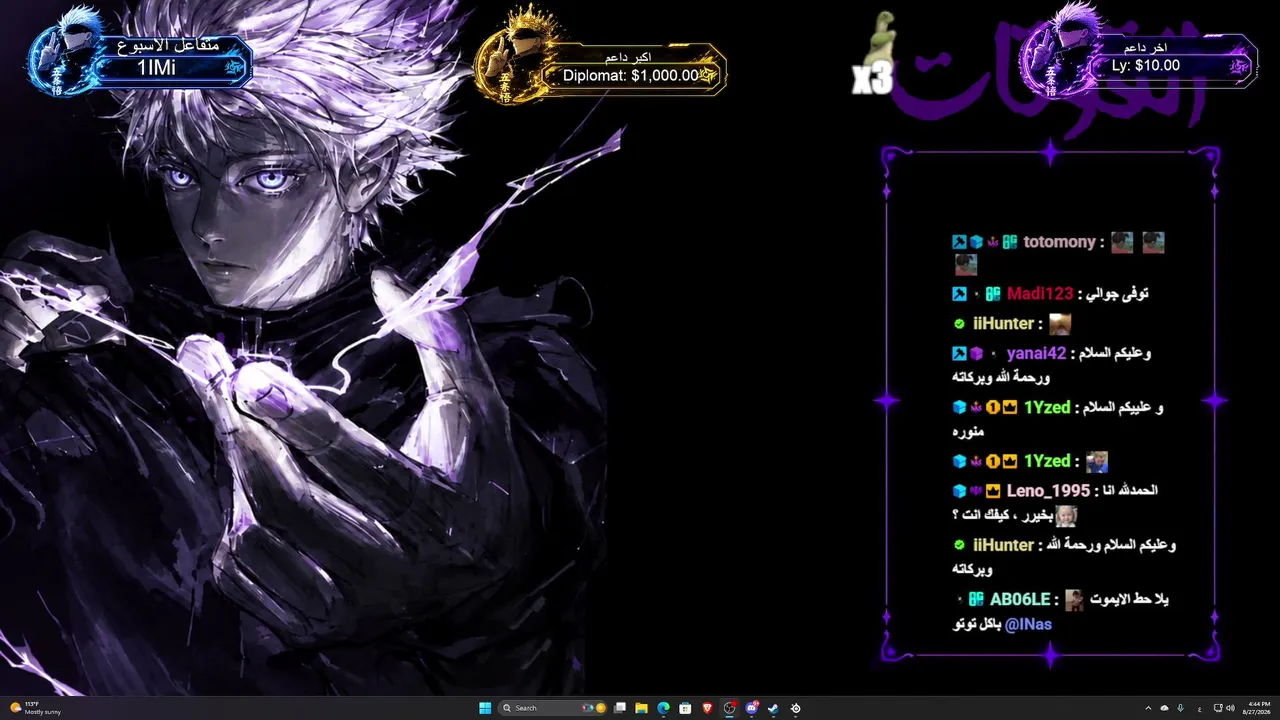Image resolution: width=1280 pixels, height=720 pixels.
Task: Open the clock and date panel
Action: click(x=1259, y=708)
